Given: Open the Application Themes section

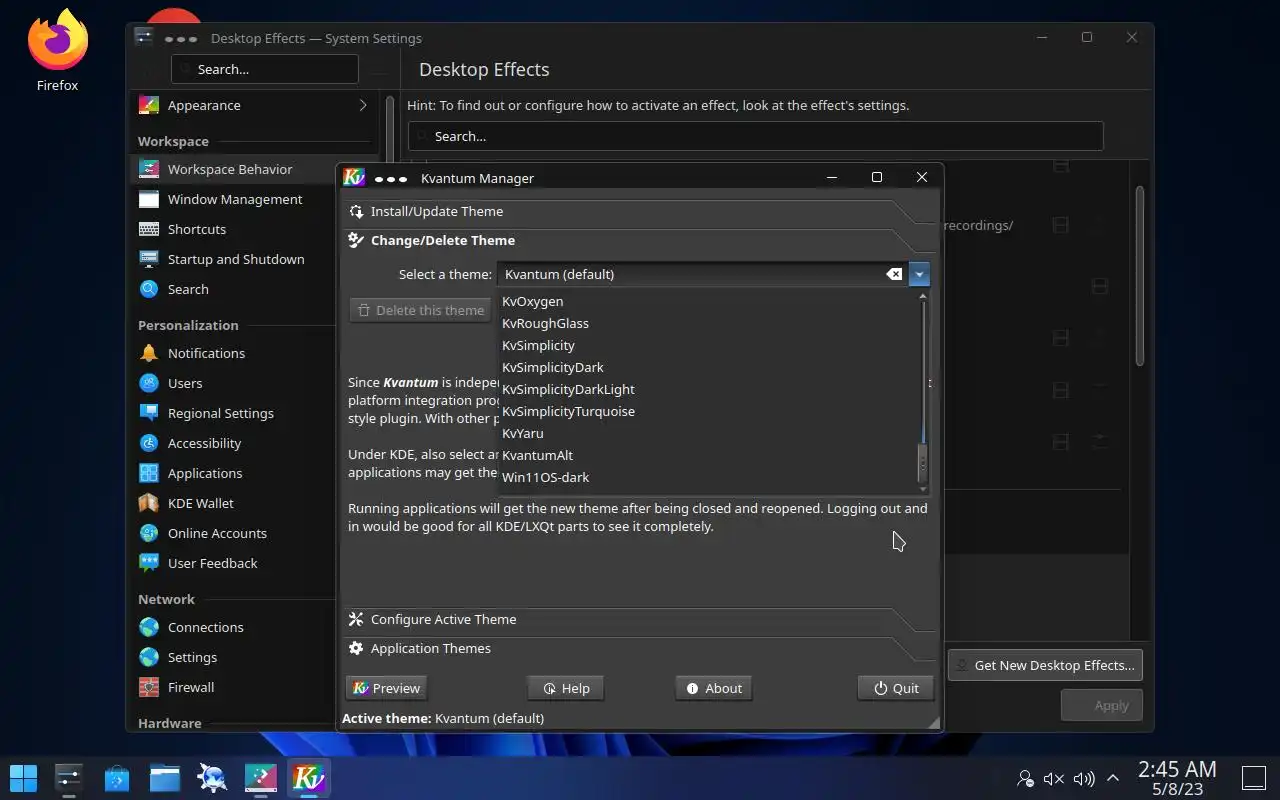Looking at the screenshot, I should coord(640,648).
